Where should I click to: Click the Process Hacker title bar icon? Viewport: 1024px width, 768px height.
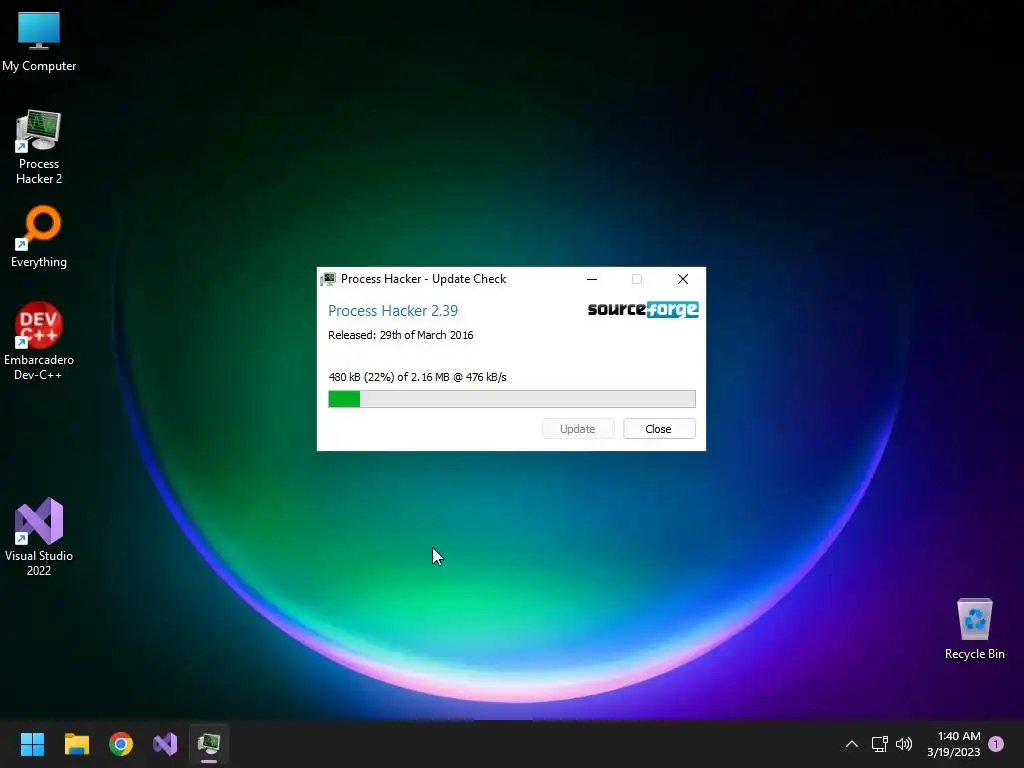pyautogui.click(x=328, y=280)
